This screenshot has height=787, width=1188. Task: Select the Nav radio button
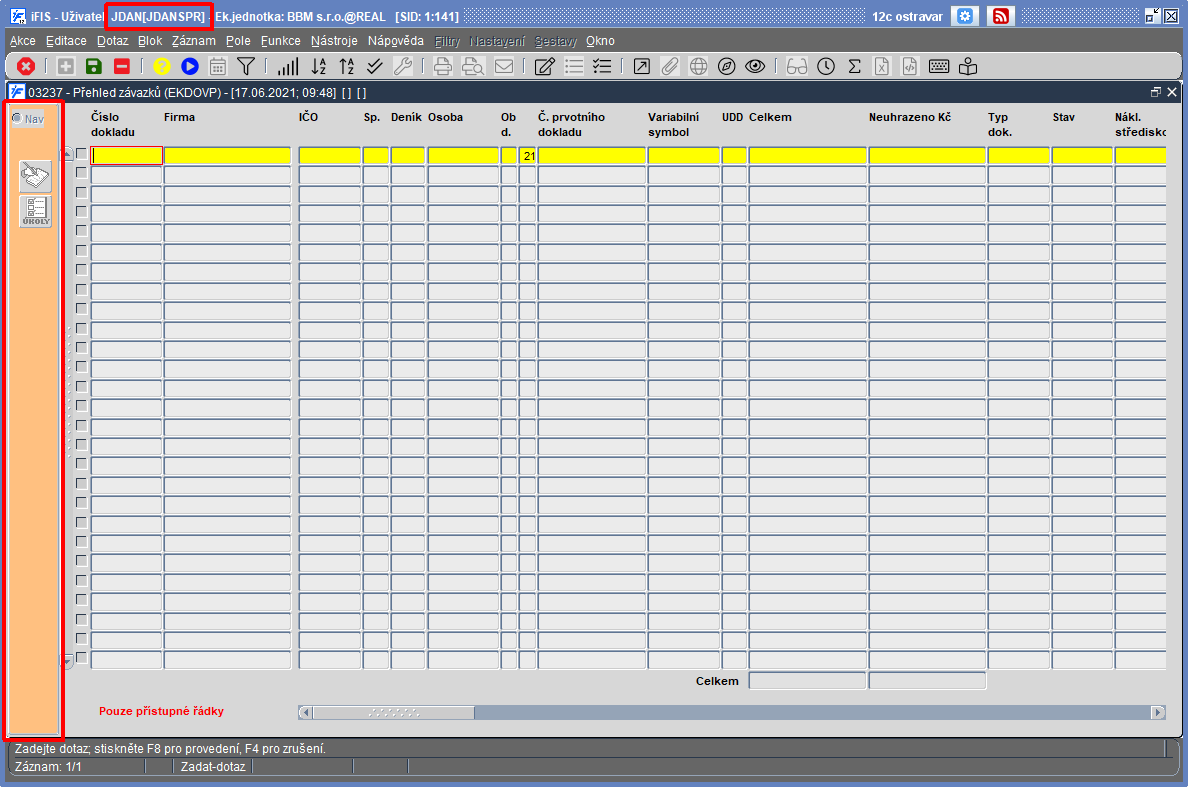pos(17,118)
